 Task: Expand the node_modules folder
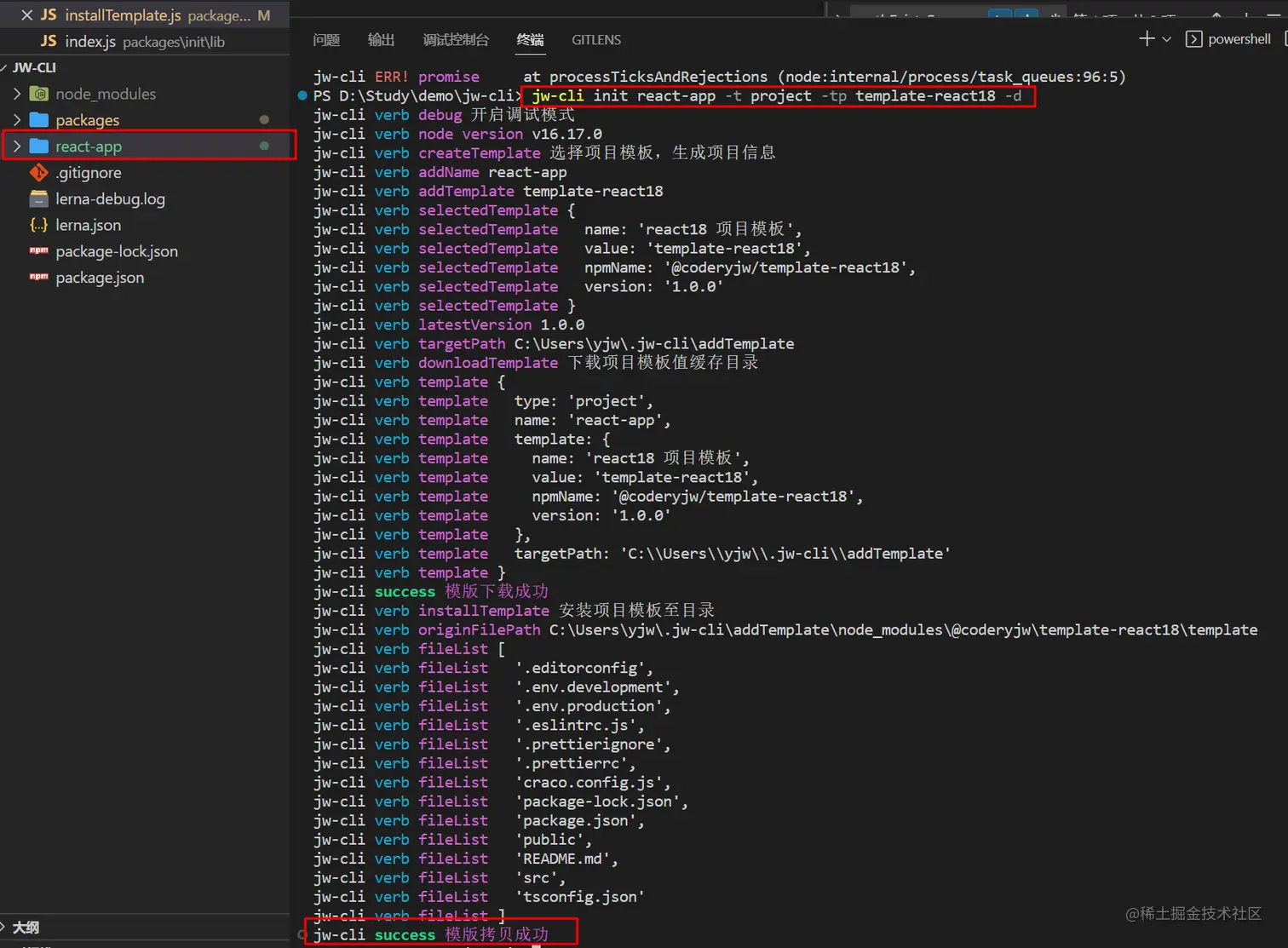pos(17,94)
